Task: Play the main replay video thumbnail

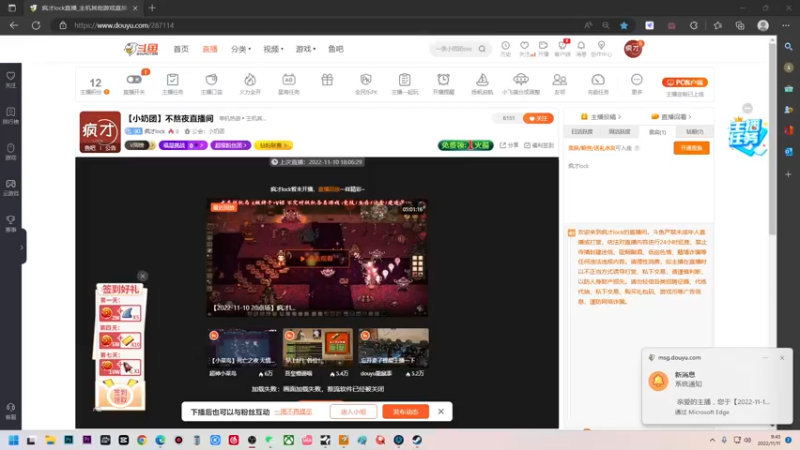Action: 317,258
